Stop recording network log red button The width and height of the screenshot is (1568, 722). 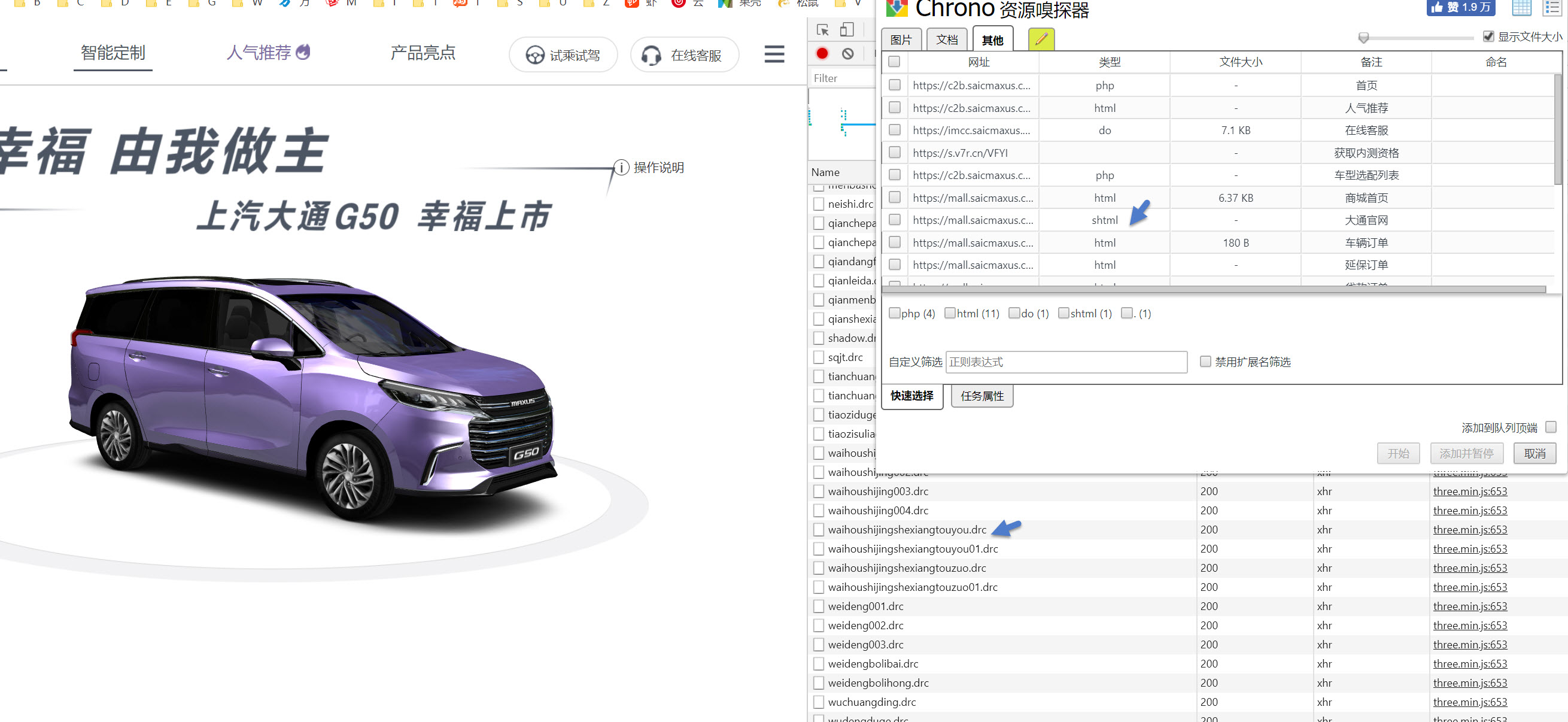pyautogui.click(x=822, y=53)
